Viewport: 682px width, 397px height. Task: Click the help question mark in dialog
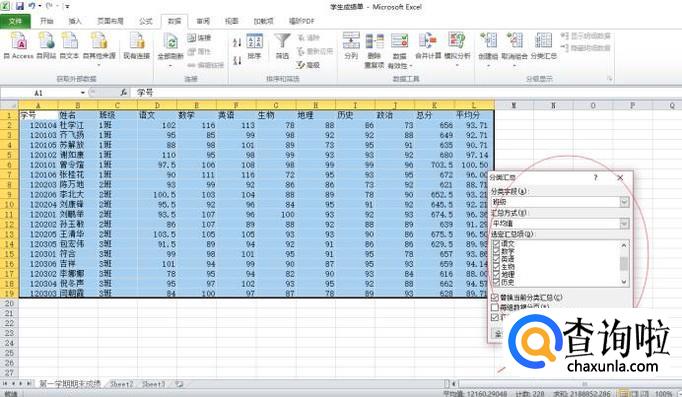point(595,177)
